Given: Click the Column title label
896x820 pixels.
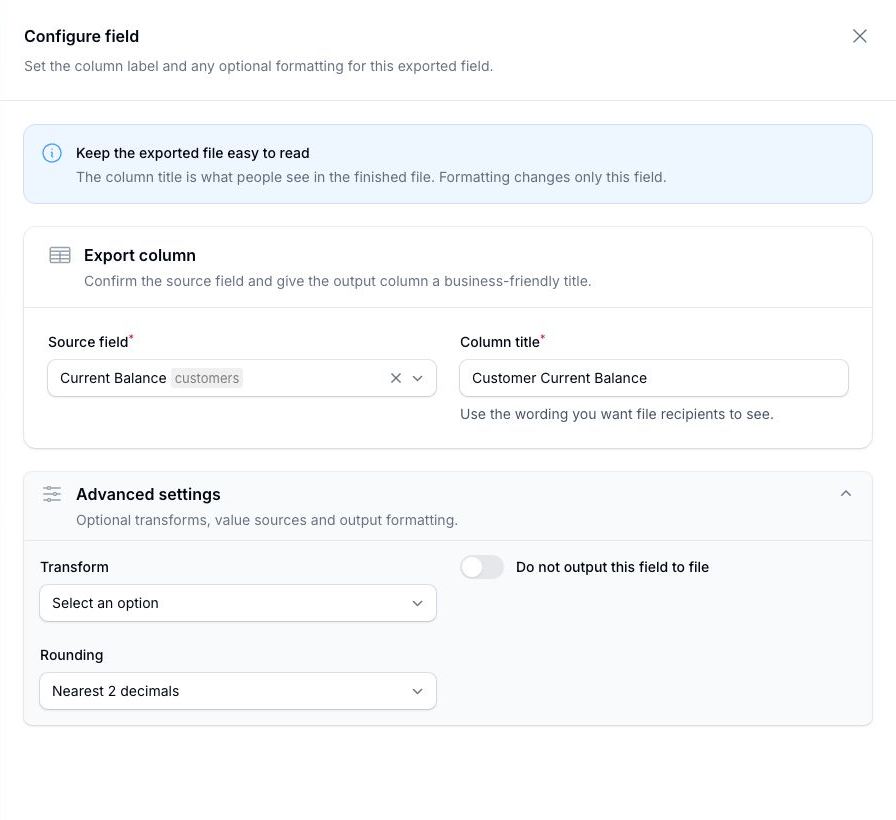Looking at the screenshot, I should (x=499, y=342).
